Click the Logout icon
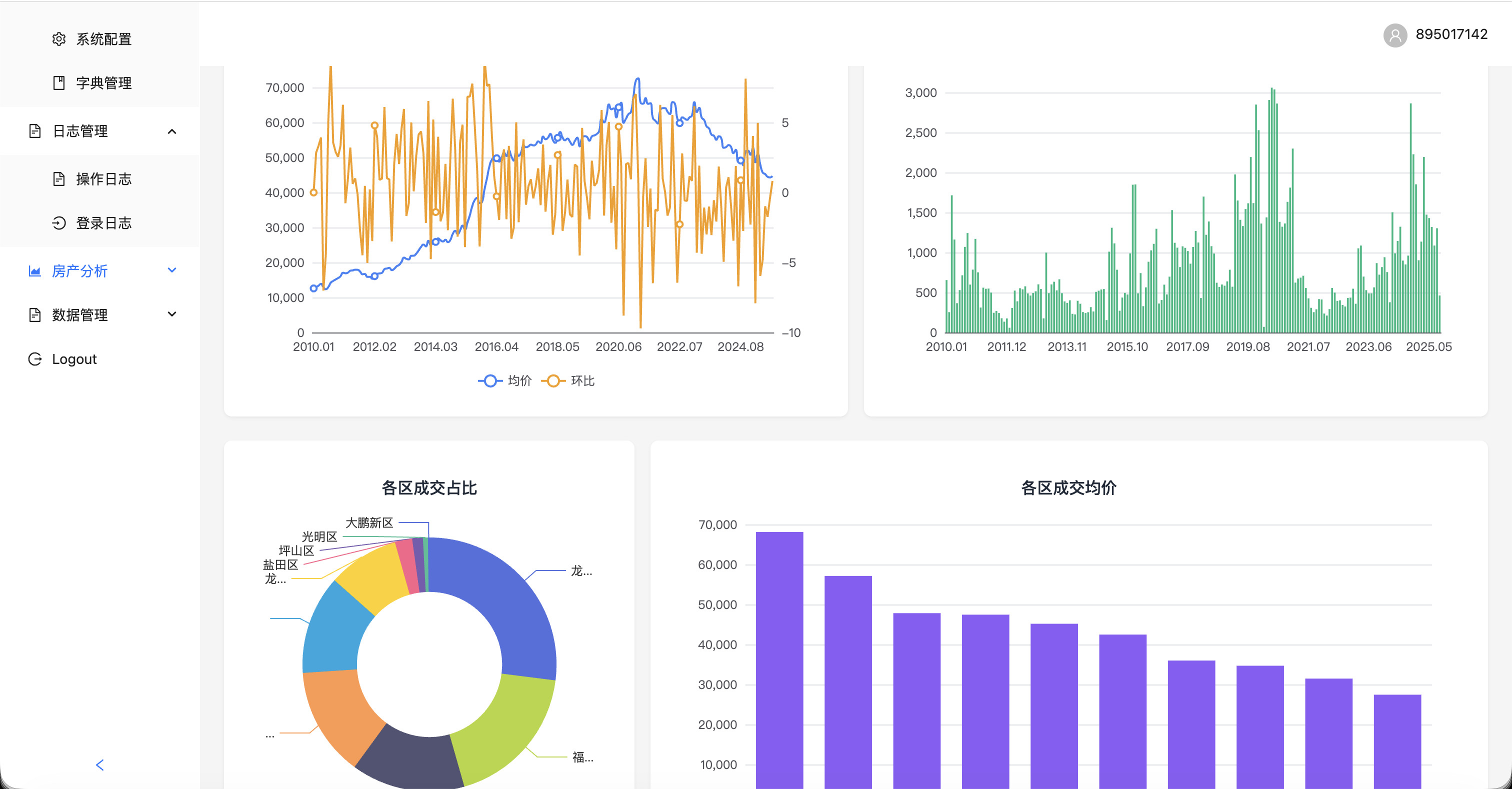 pyautogui.click(x=34, y=359)
